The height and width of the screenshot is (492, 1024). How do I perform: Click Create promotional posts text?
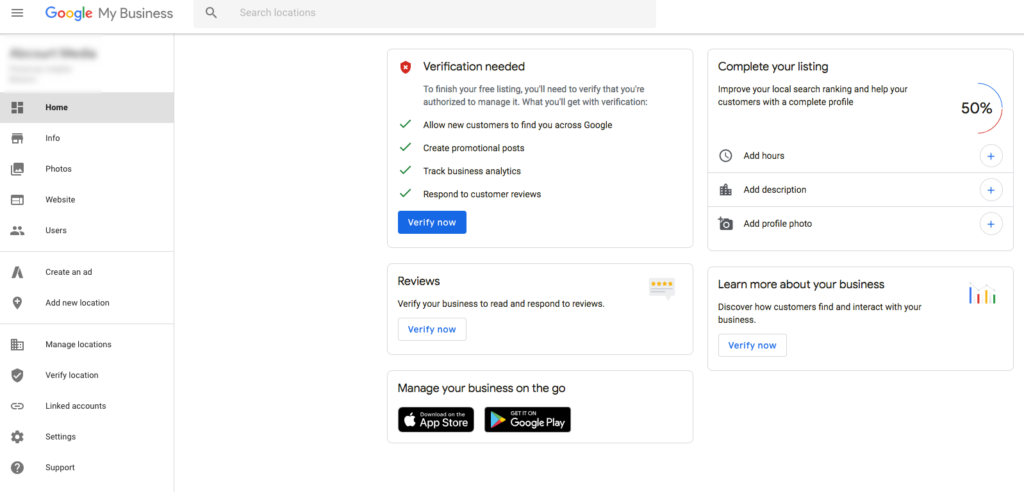click(x=473, y=148)
